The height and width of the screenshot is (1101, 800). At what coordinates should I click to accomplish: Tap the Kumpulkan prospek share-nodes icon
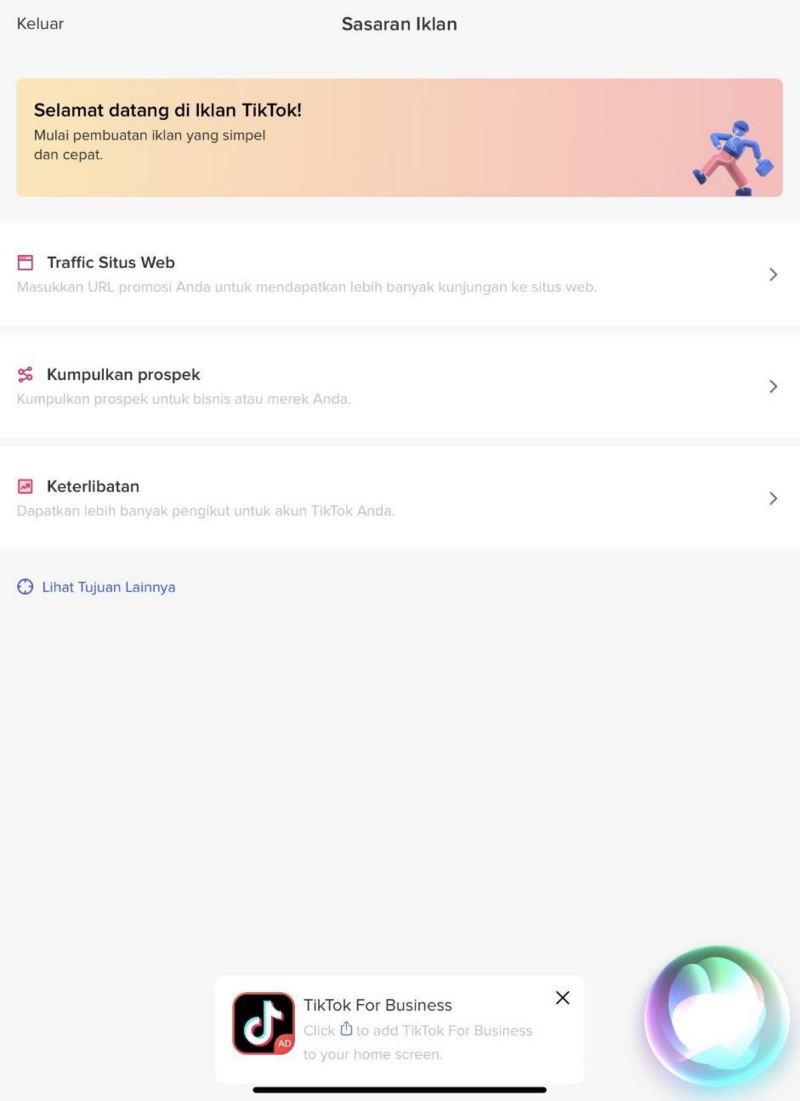25,374
